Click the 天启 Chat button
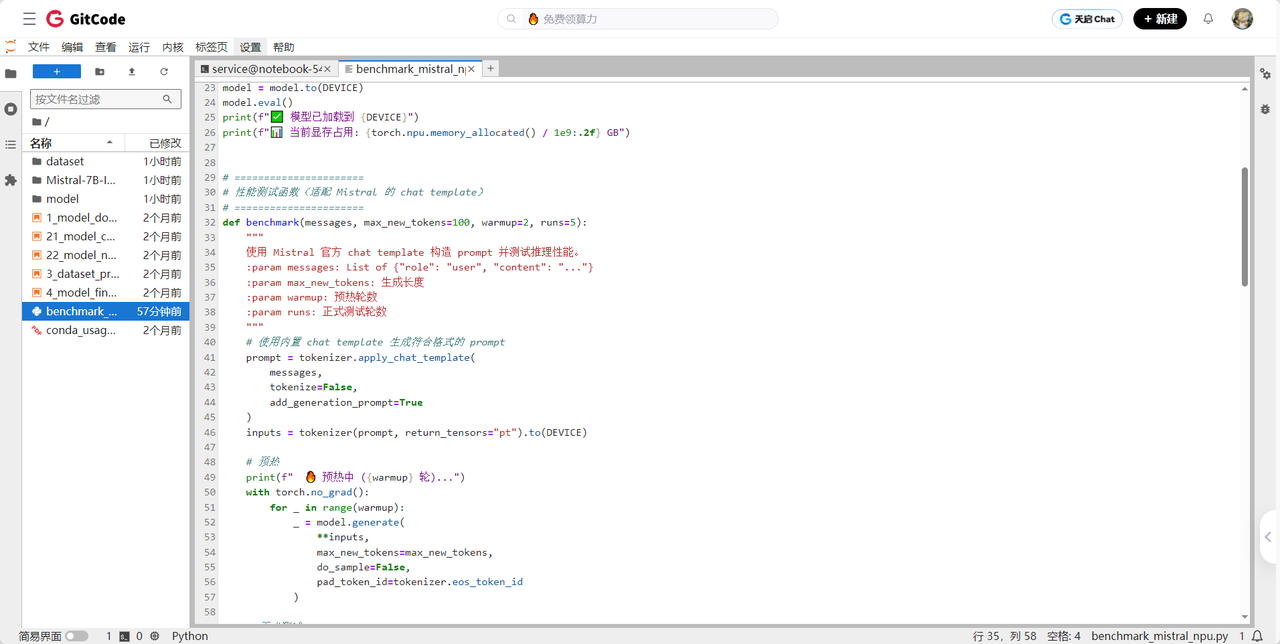This screenshot has height=644, width=1280. pos(1087,19)
